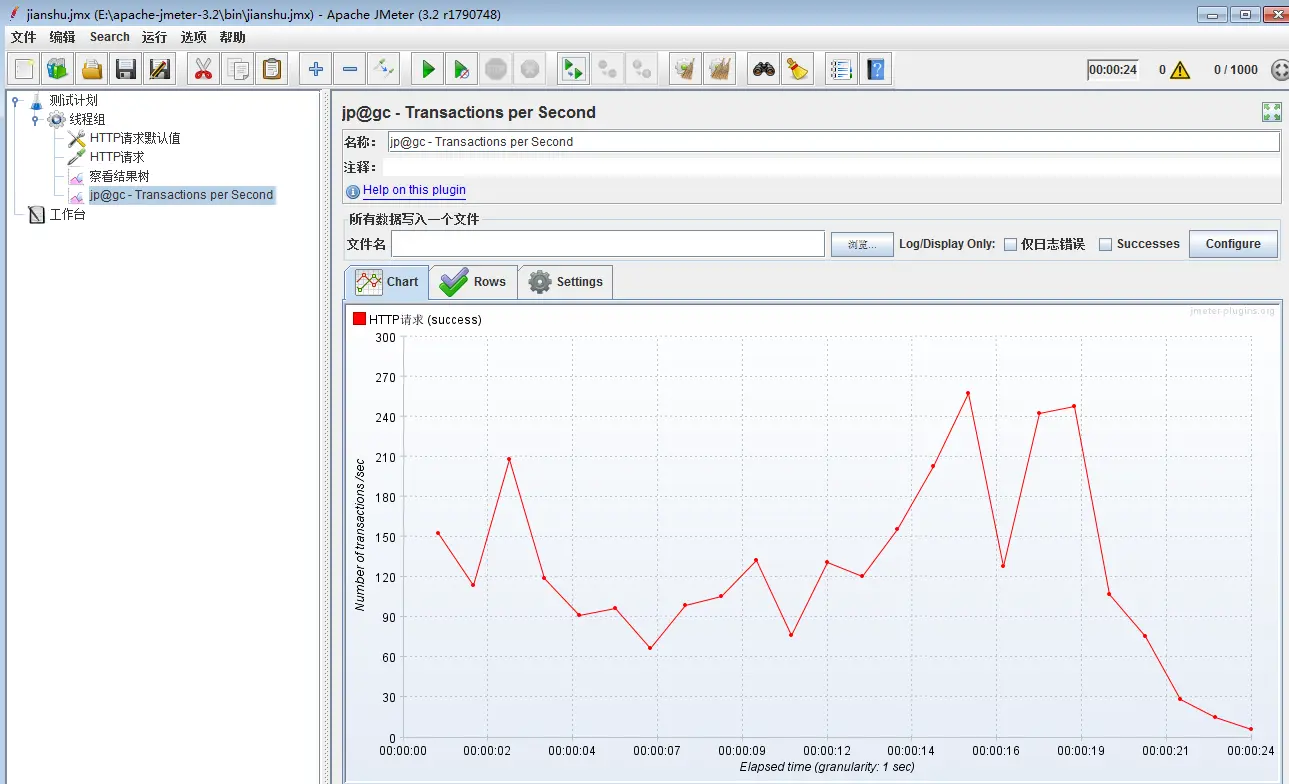Click the yellow warning triangle icon
Viewport: 1289px width, 784px height.
coord(1180,70)
